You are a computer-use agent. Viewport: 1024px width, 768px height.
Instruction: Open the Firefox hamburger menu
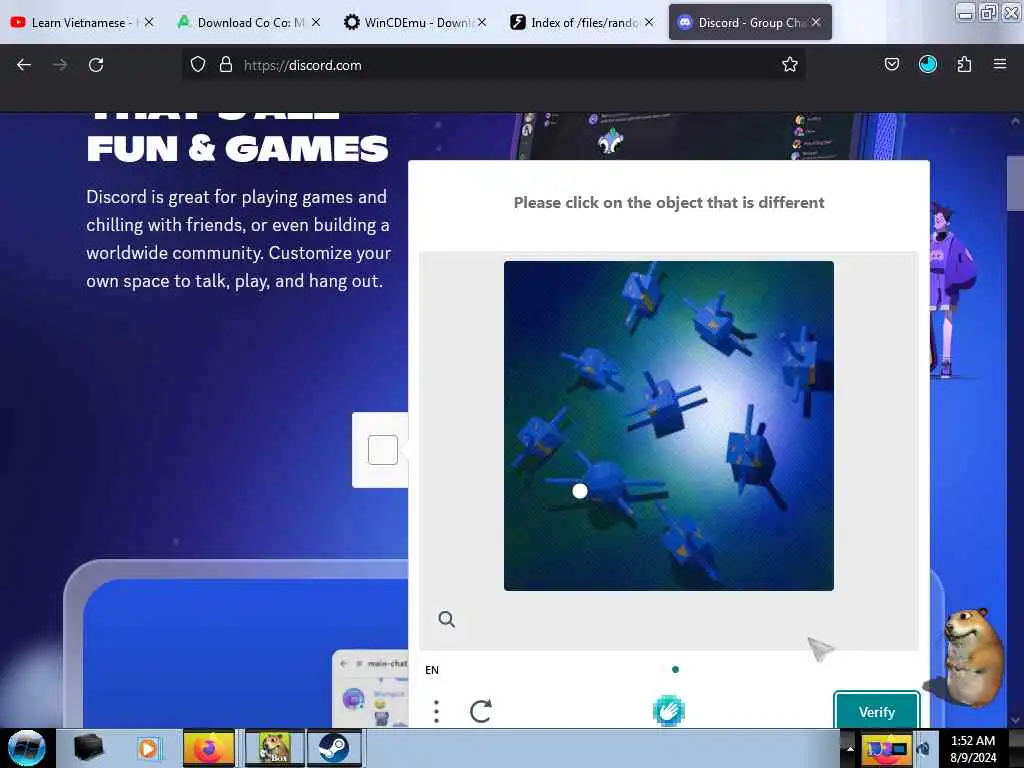pos(1000,64)
